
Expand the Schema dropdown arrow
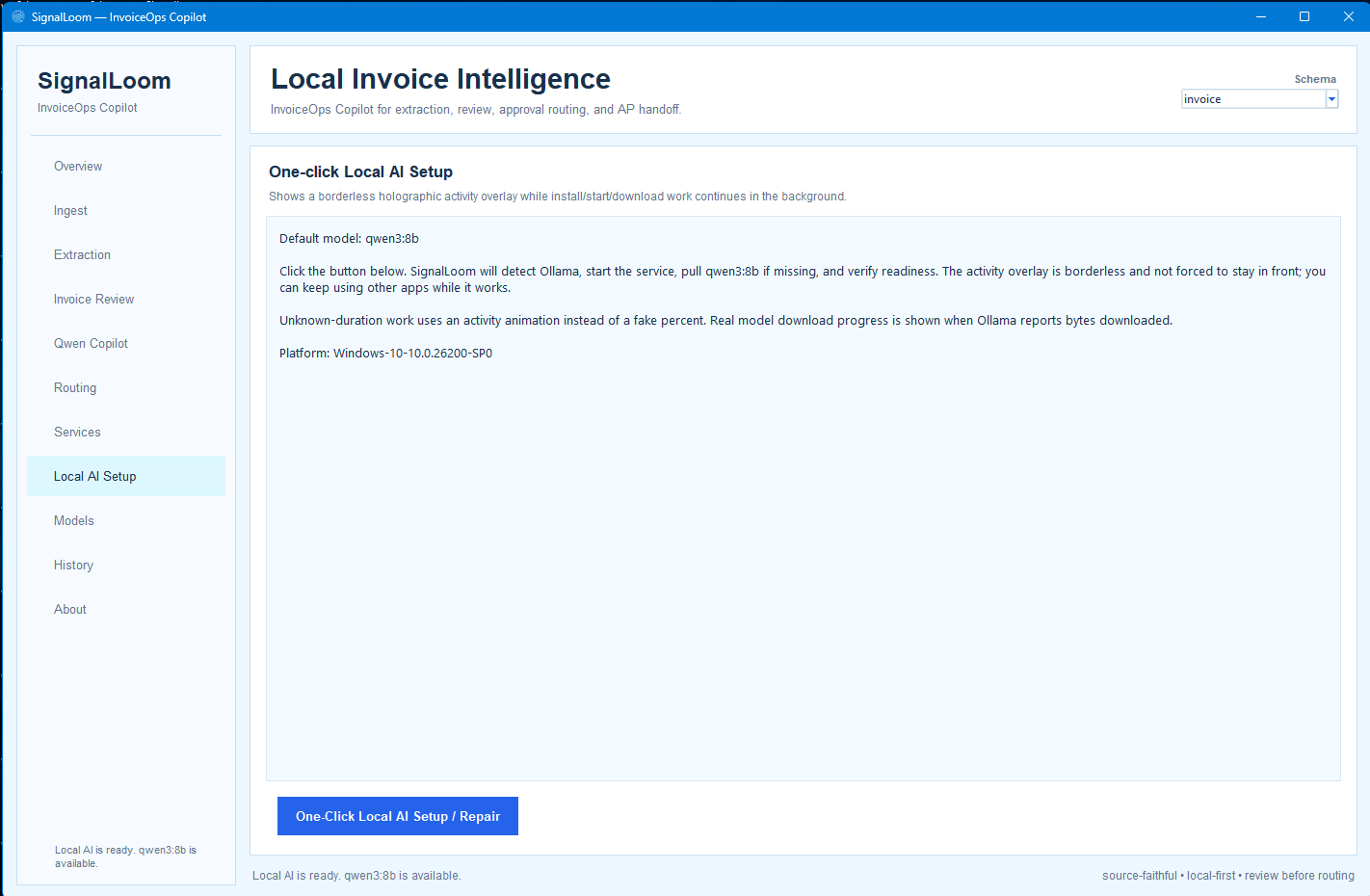coord(1331,98)
